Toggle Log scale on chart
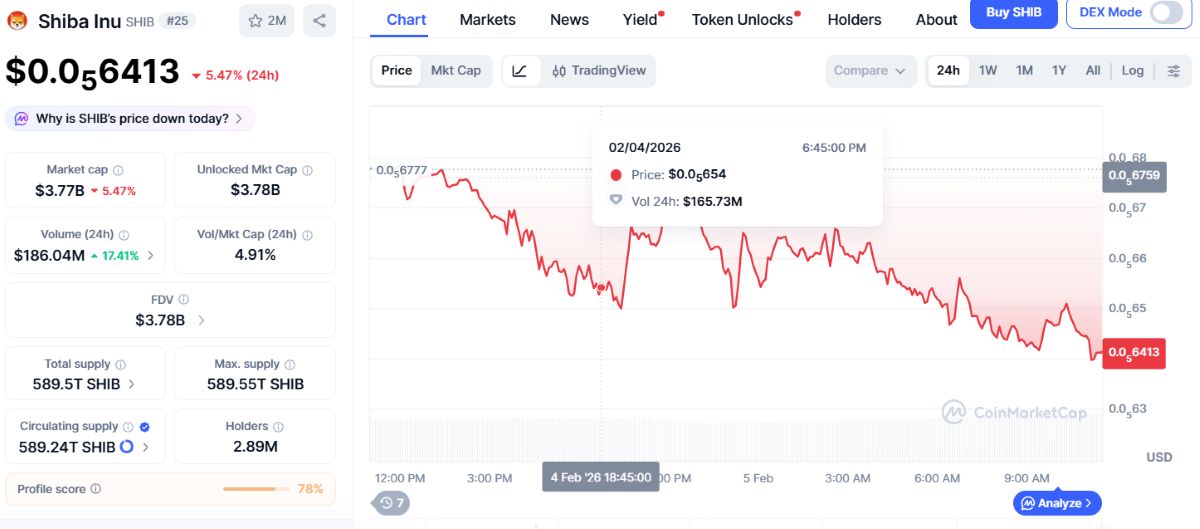The width and height of the screenshot is (1200, 529). coord(1133,70)
